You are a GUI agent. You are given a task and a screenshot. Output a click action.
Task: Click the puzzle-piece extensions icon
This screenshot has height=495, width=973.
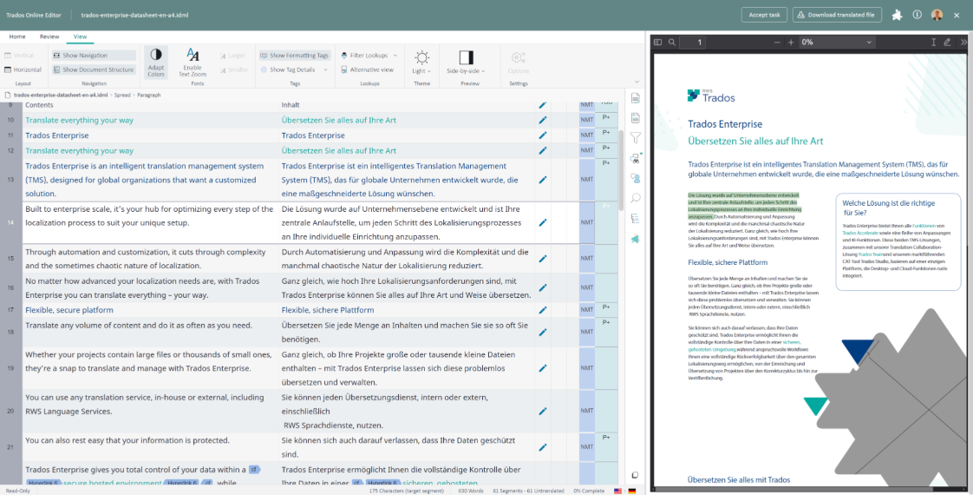(898, 15)
